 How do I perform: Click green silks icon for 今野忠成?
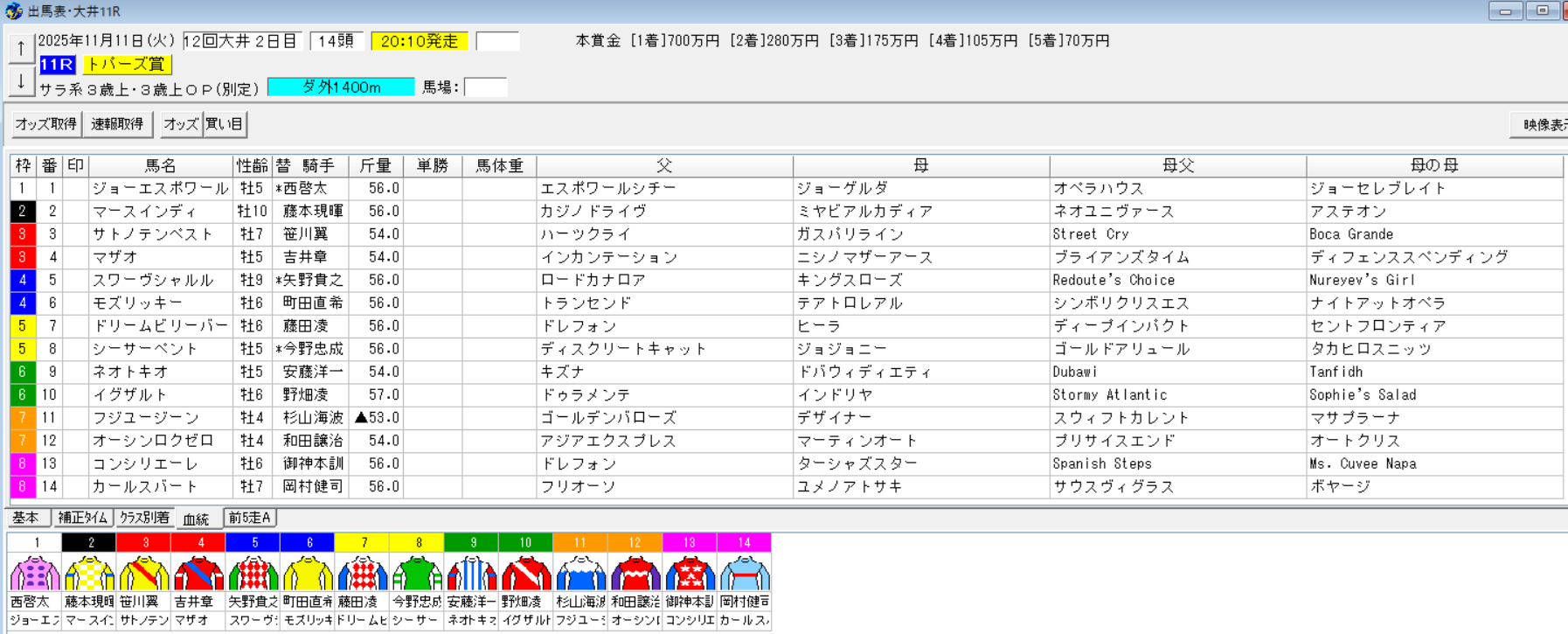click(x=417, y=574)
